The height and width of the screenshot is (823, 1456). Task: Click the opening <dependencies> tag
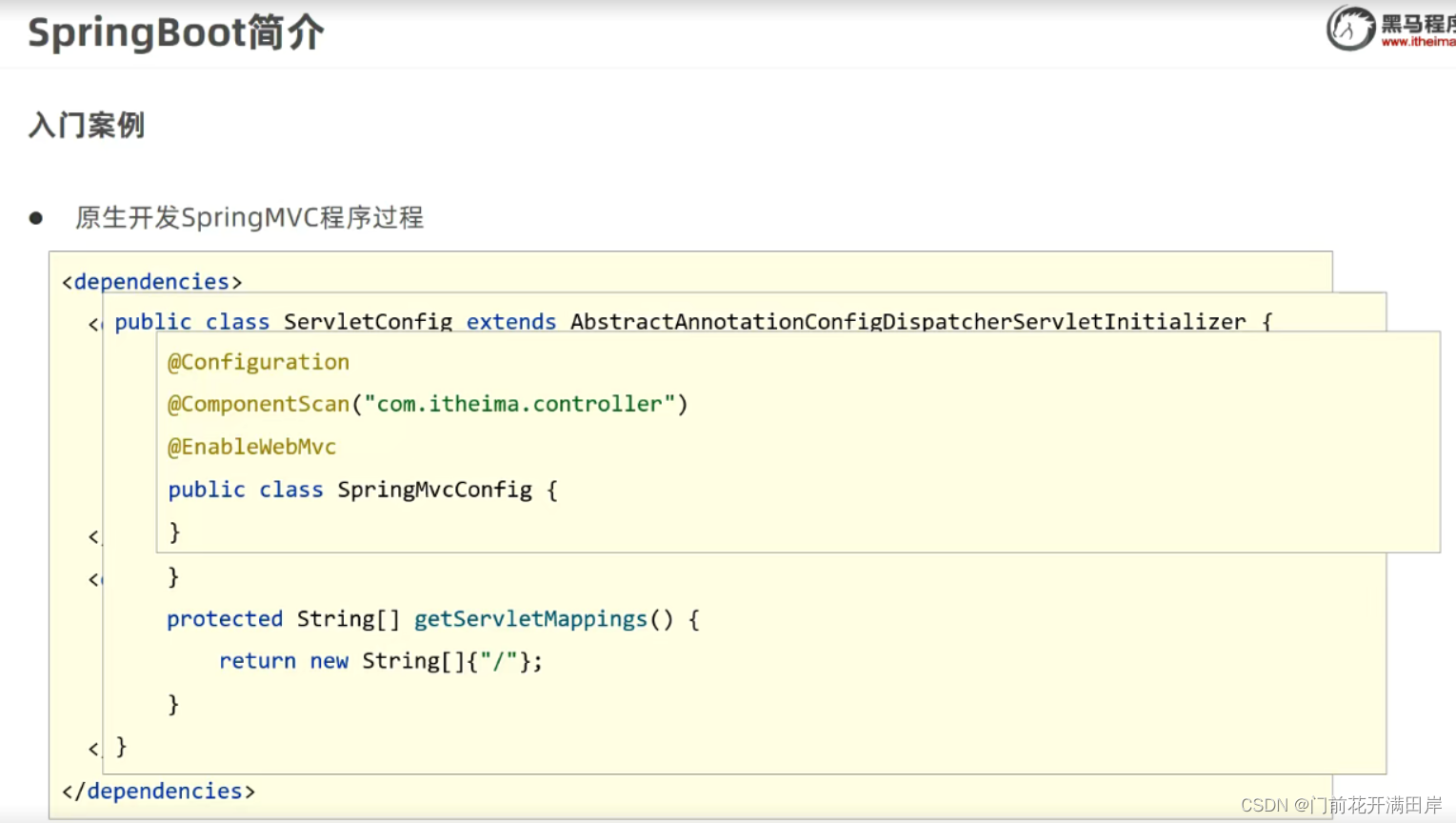152,282
